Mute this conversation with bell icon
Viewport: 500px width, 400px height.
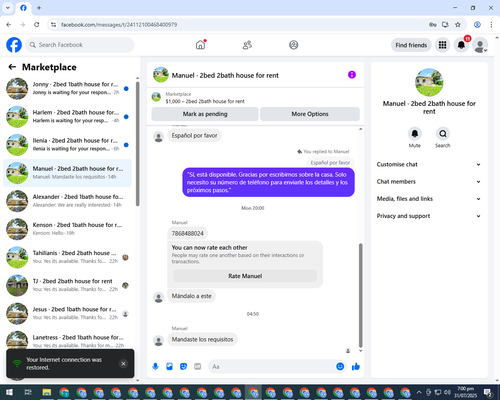415,134
